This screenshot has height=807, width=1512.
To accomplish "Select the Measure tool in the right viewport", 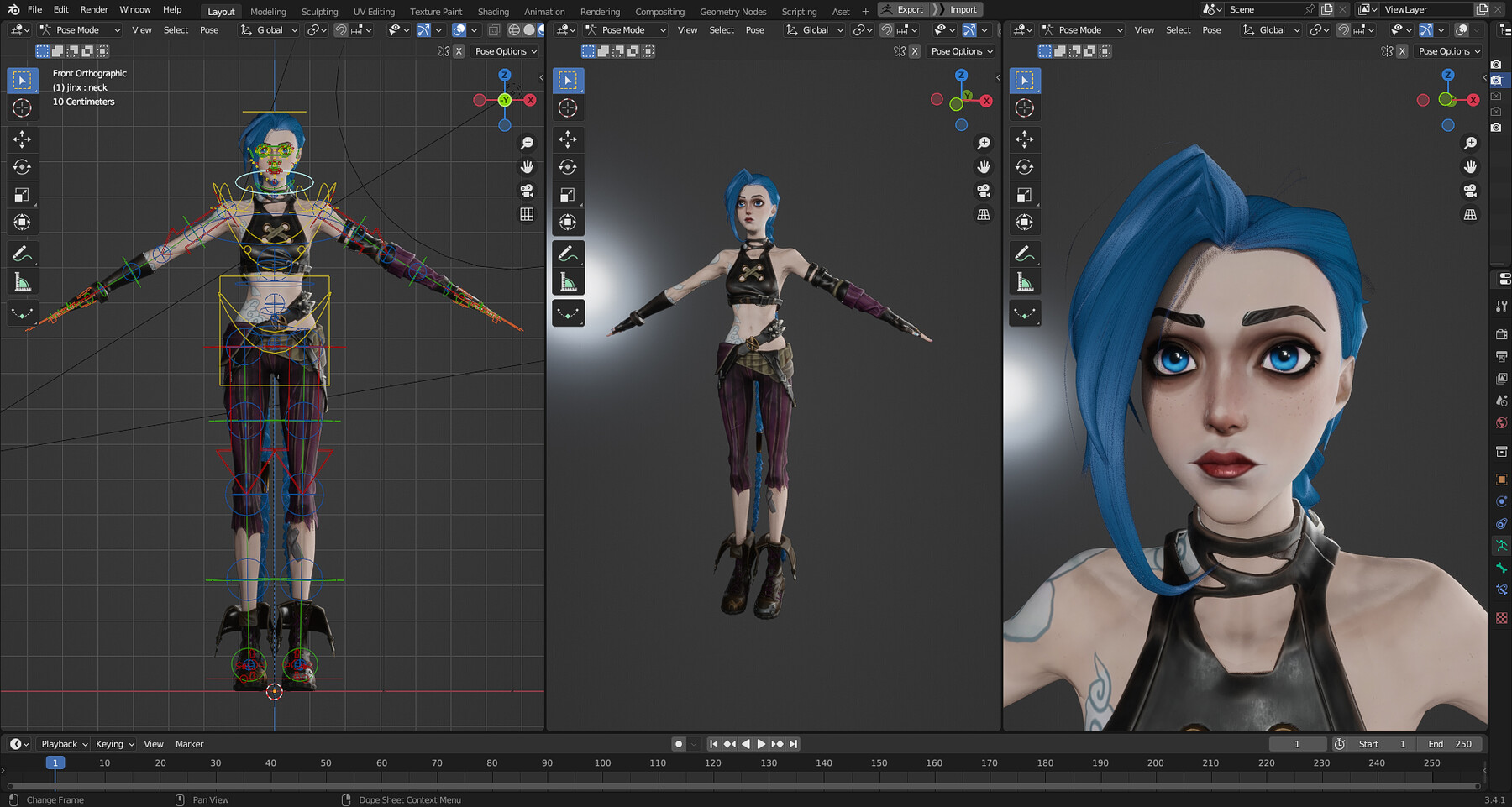I will (x=1025, y=282).
